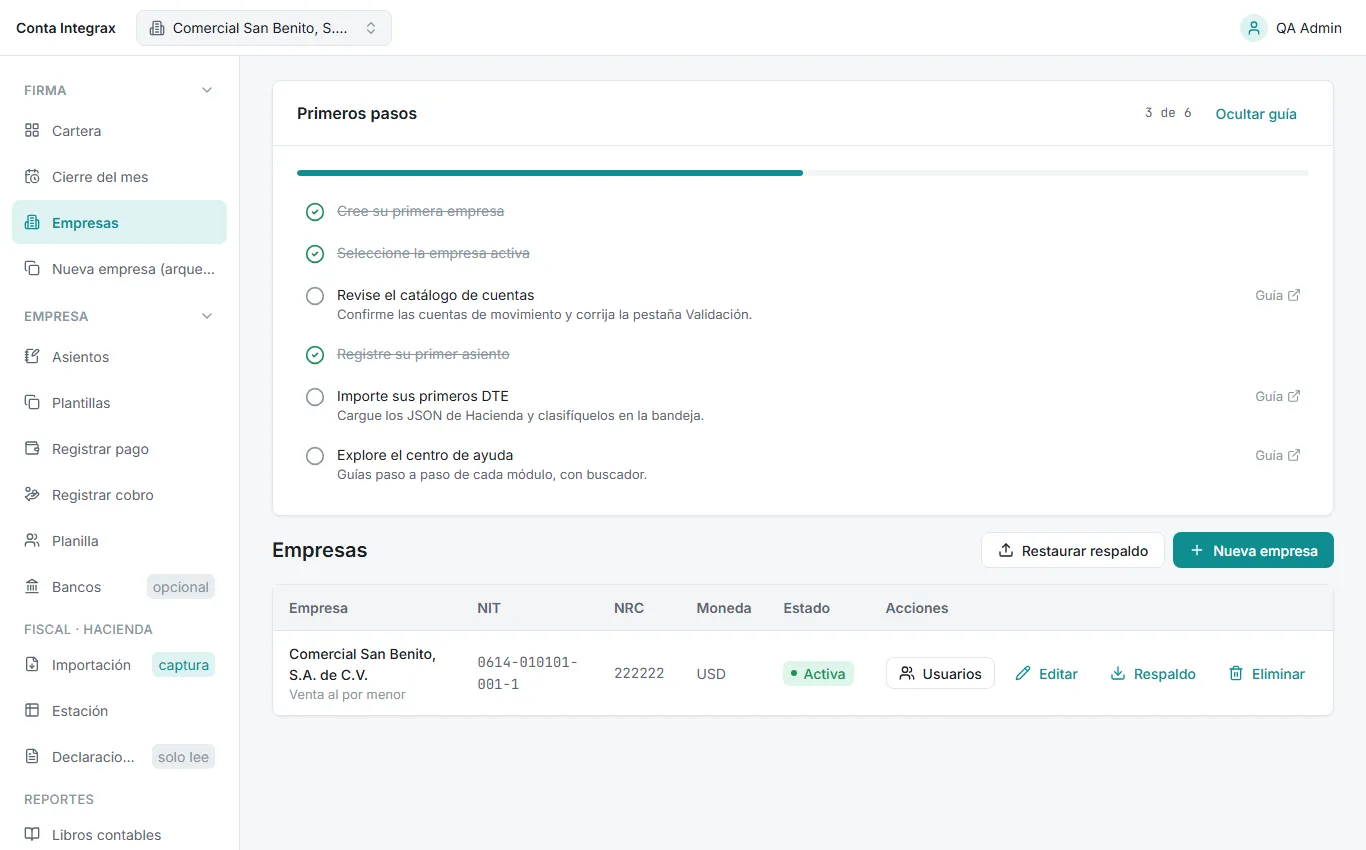Click the Planilla people icon

pos(32,541)
